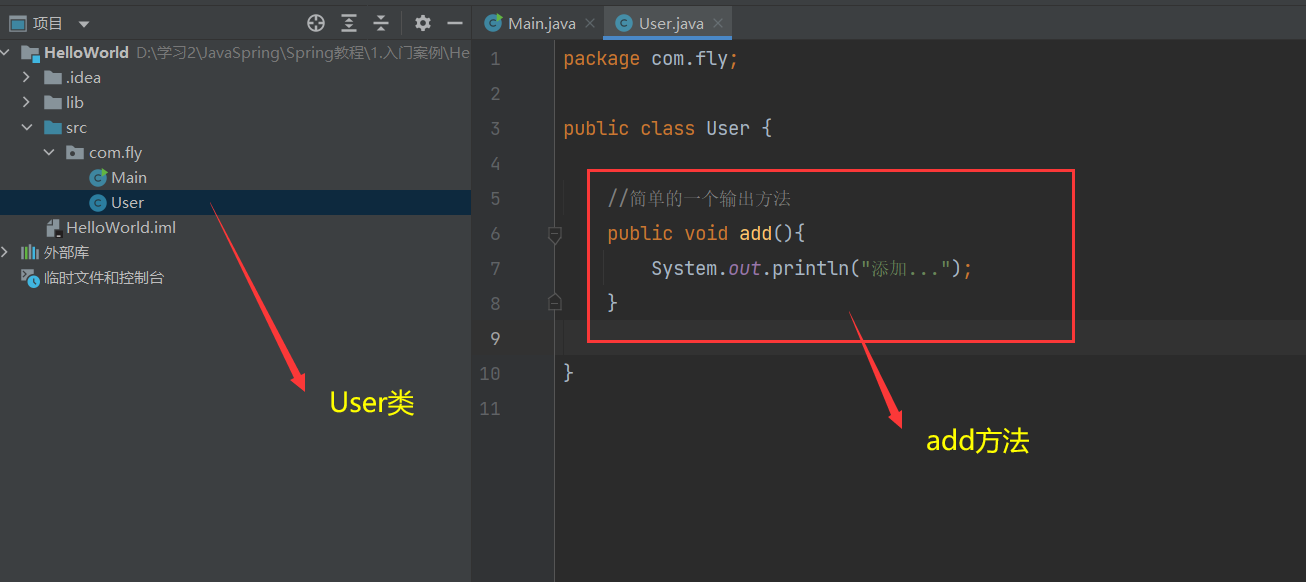Expand the 外部库 node

(7, 252)
